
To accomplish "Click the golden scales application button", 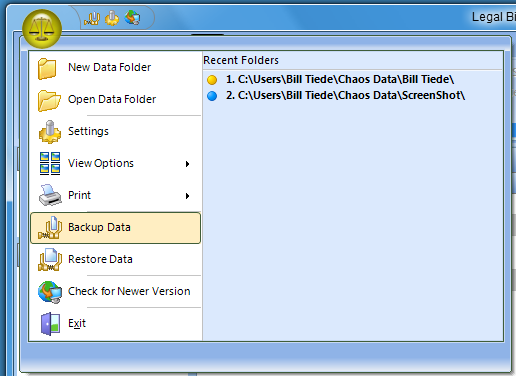I will tap(42, 29).
